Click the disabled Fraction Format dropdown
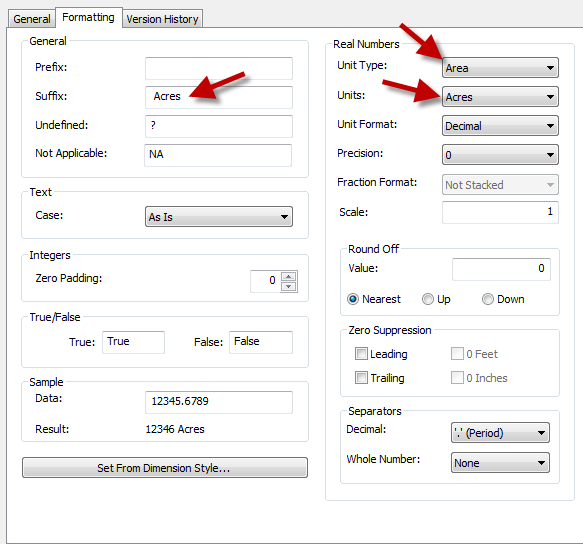This screenshot has height=544, width=583. click(x=500, y=184)
